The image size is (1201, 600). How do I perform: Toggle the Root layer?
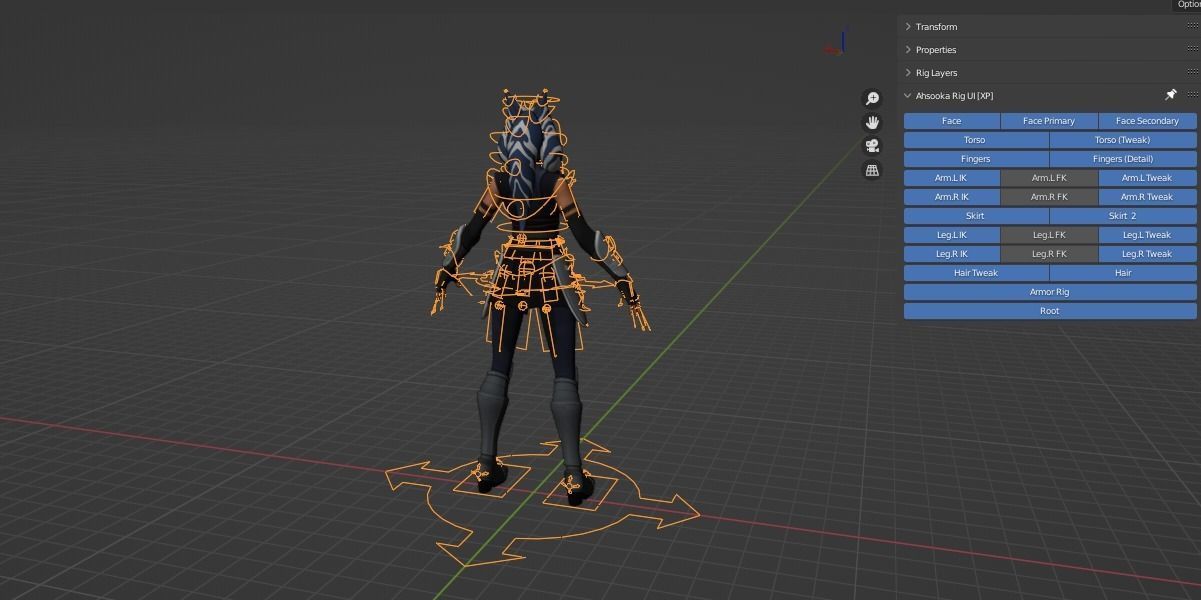tap(1050, 311)
